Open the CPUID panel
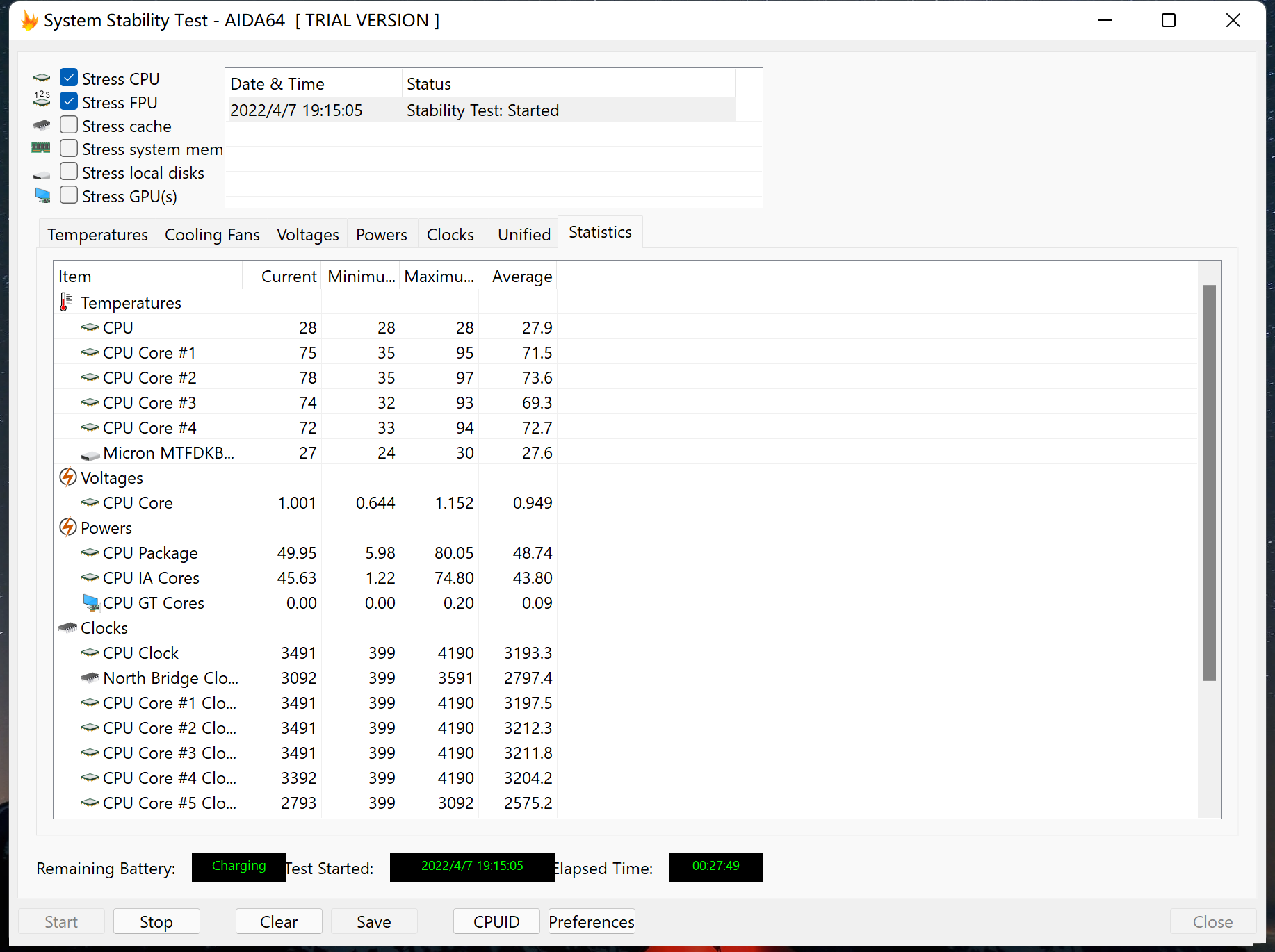Screen dimensions: 1275x952 [x=496, y=921]
